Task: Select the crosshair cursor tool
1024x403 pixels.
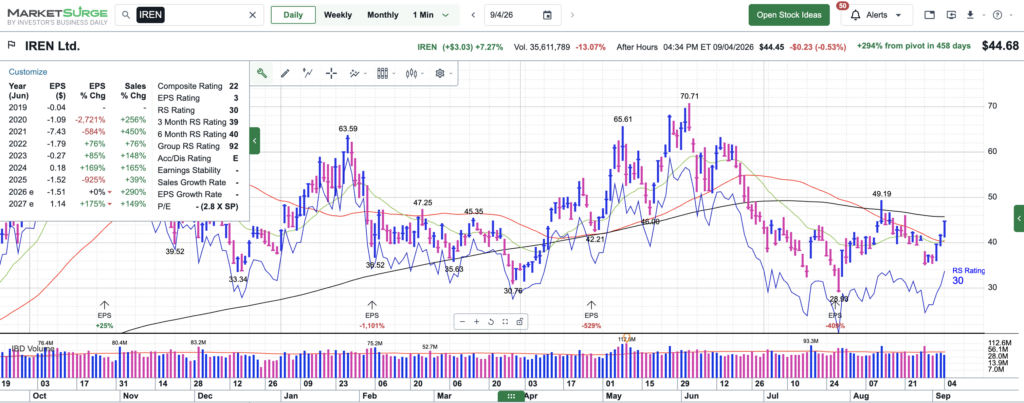Action: pos(331,73)
